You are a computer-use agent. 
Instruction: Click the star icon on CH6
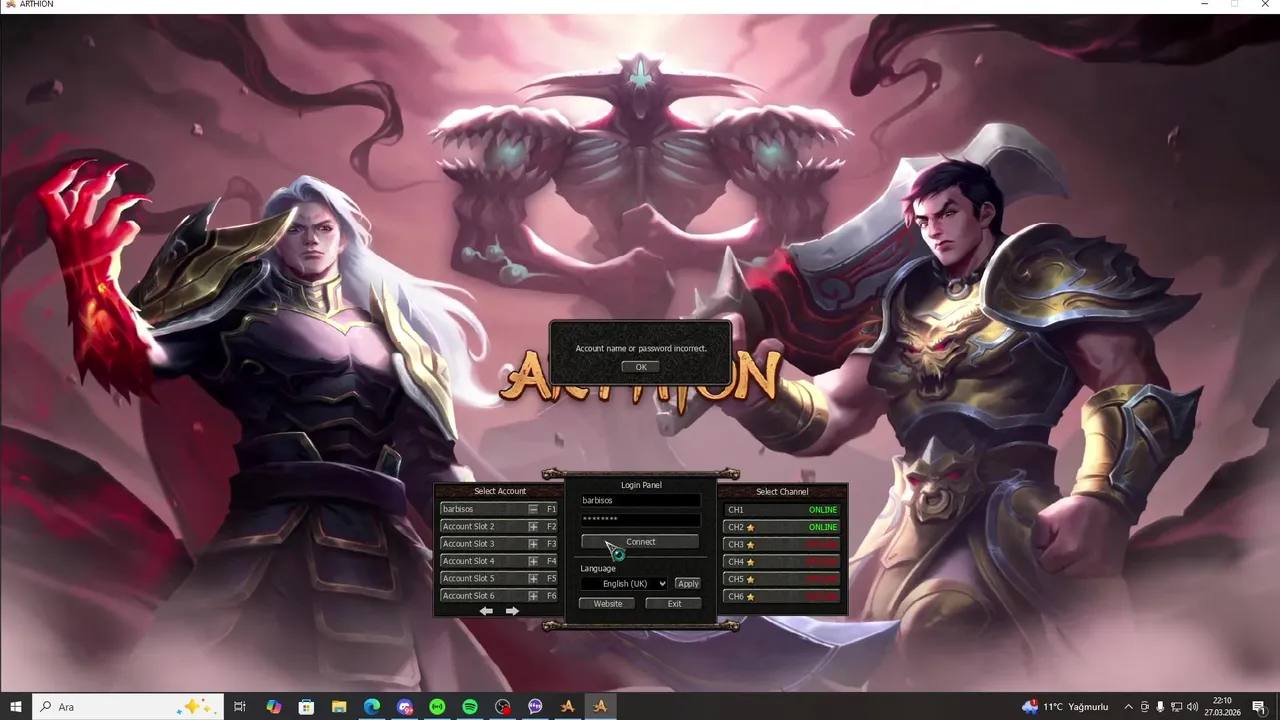click(750, 597)
